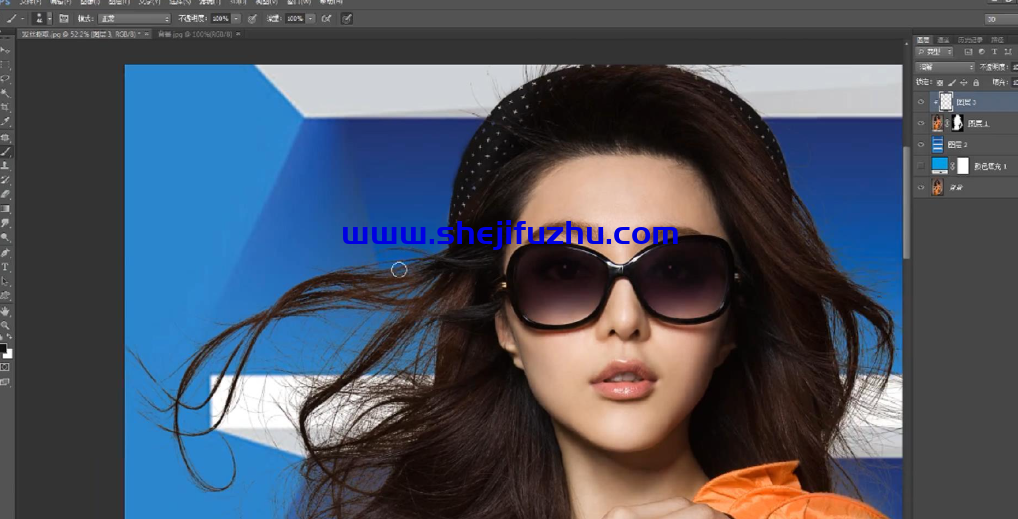Click the foreground color swatch
Viewport: 1018px width, 519px height.
pos(3,348)
